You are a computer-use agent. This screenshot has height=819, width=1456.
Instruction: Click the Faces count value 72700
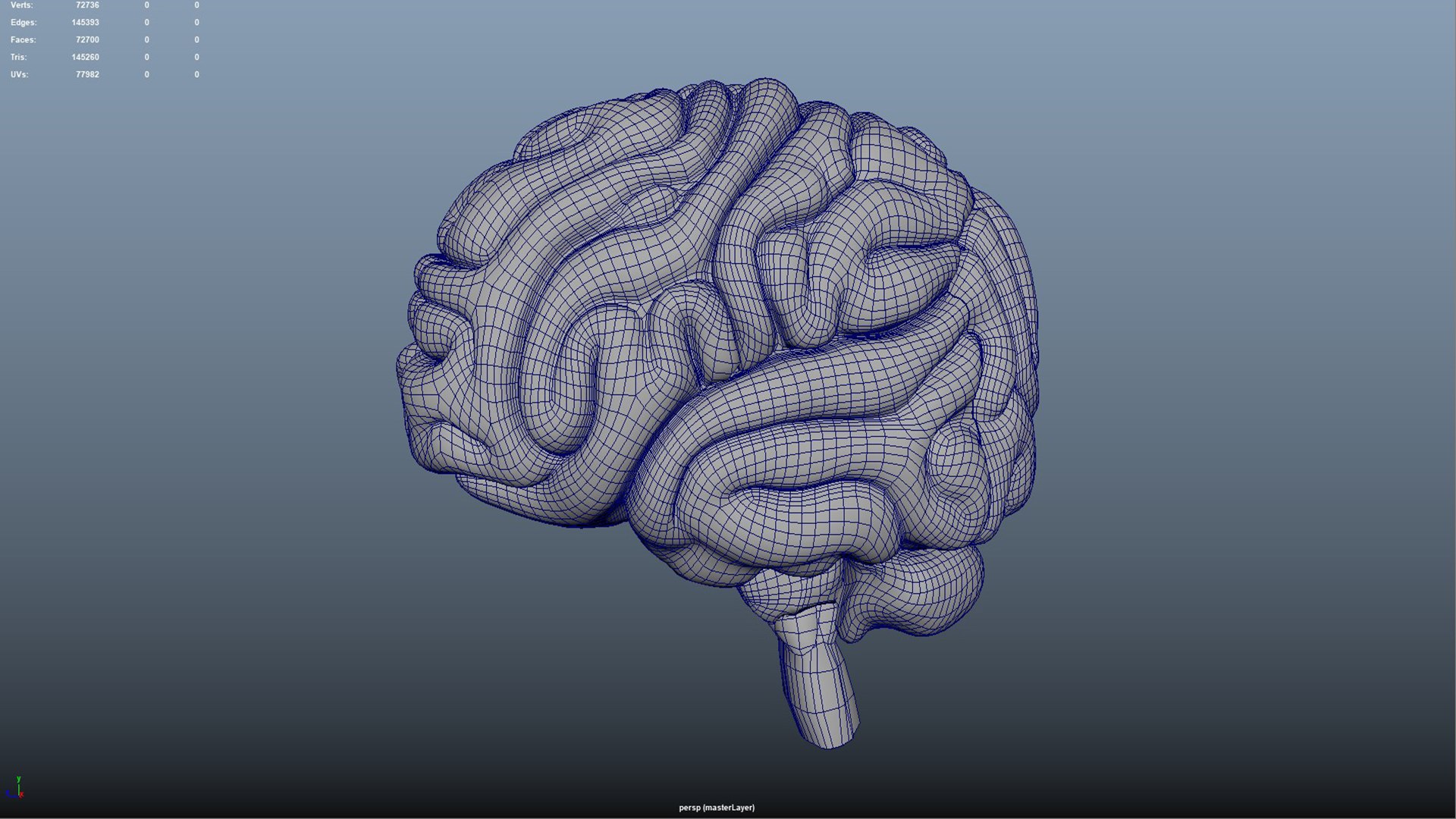[87, 40]
